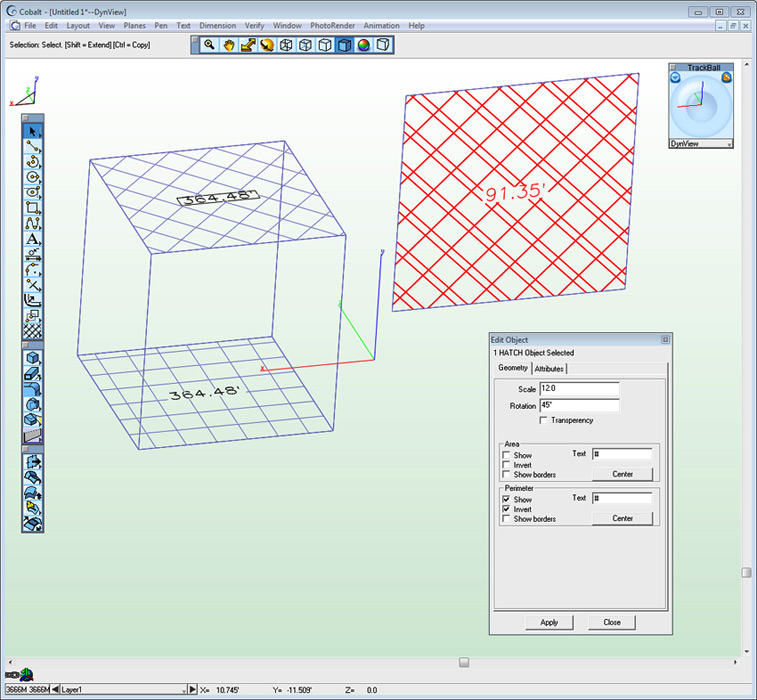Pick the Text tool
The height and width of the screenshot is (700, 757).
33,238
